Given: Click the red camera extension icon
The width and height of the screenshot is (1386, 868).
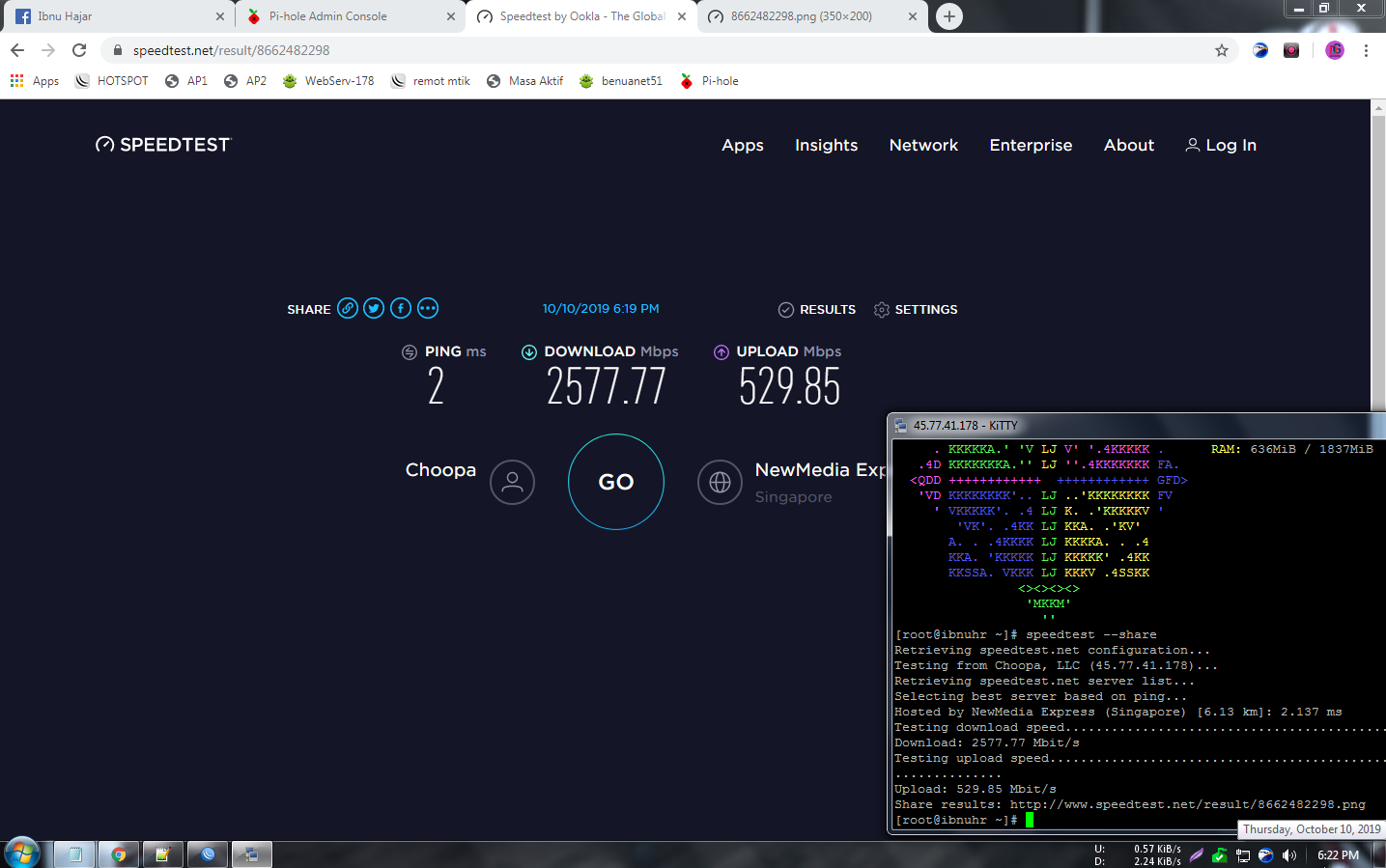Looking at the screenshot, I should (1291, 50).
